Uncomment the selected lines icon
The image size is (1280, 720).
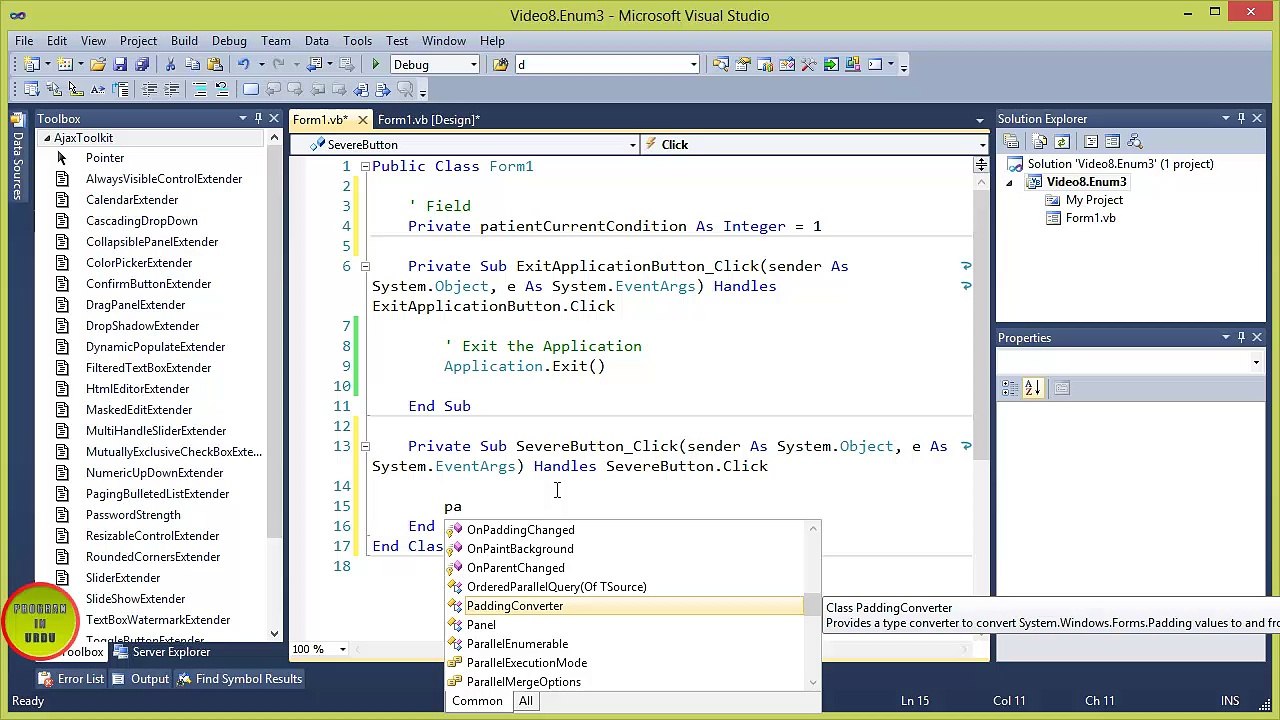[222, 90]
